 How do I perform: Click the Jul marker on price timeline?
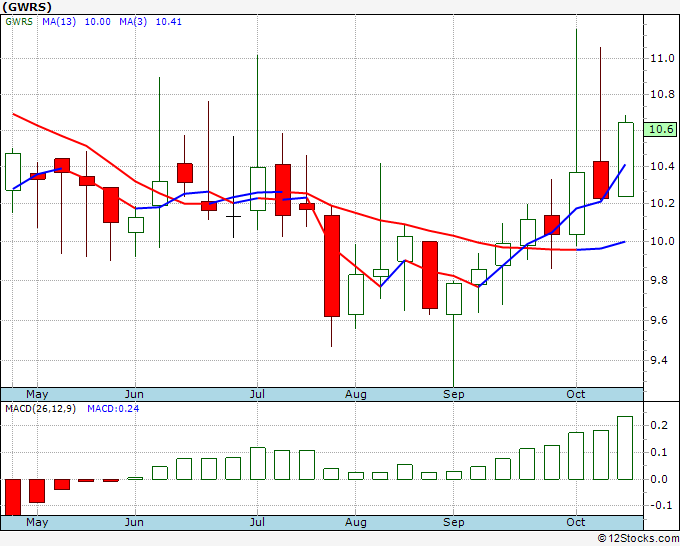[x=257, y=394]
